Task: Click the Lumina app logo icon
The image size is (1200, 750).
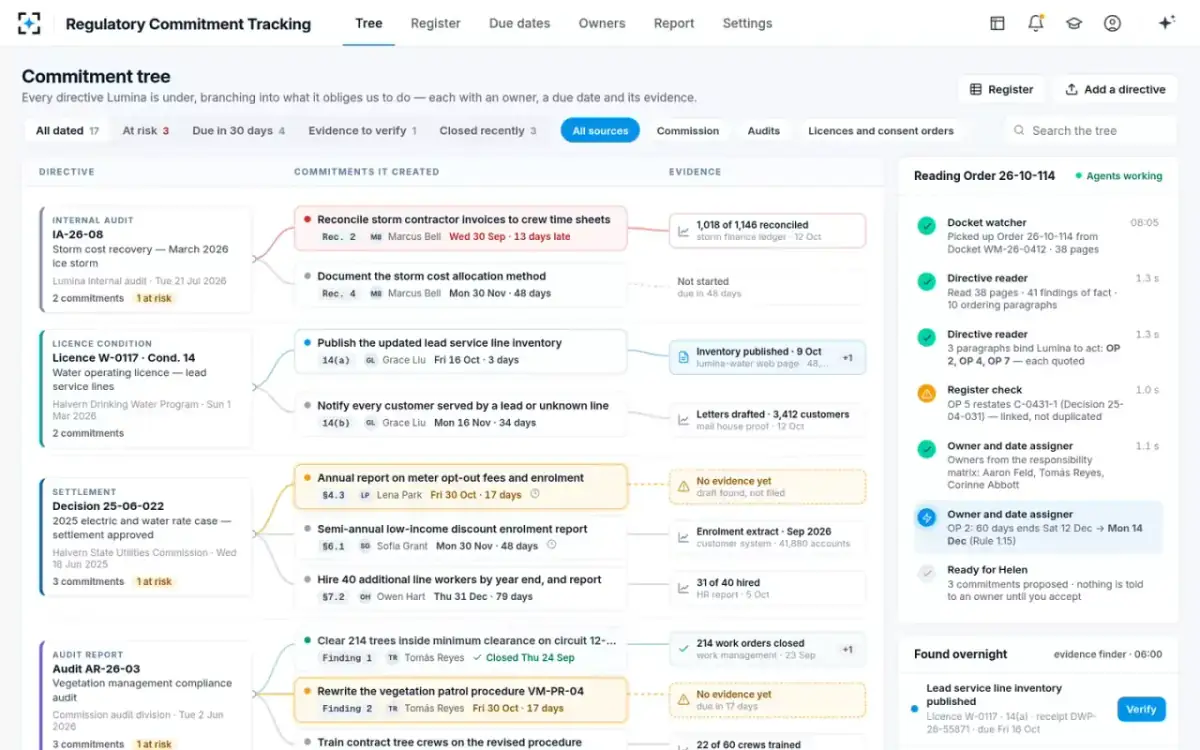Action: (29, 23)
